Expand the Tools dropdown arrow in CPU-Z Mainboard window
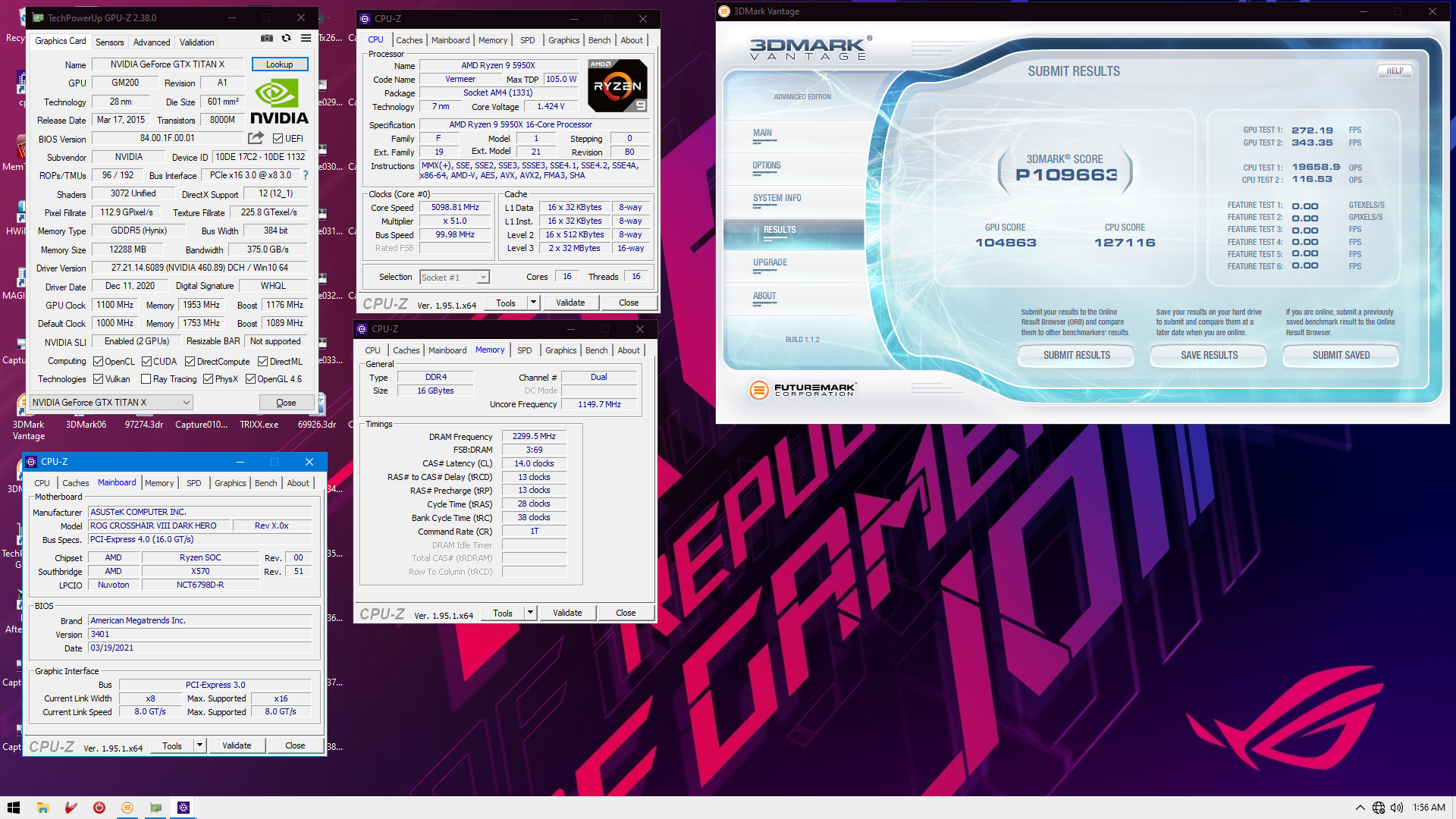The height and width of the screenshot is (819, 1456). click(199, 746)
